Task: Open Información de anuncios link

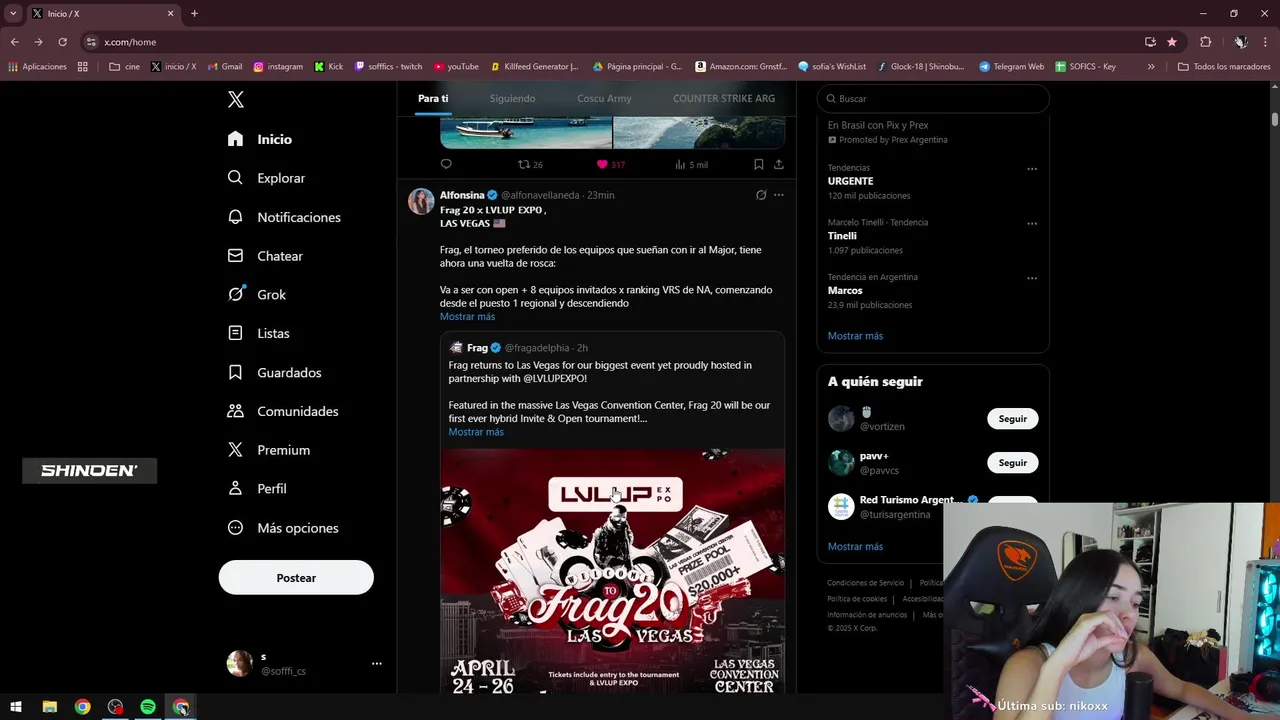Action: coord(867,615)
